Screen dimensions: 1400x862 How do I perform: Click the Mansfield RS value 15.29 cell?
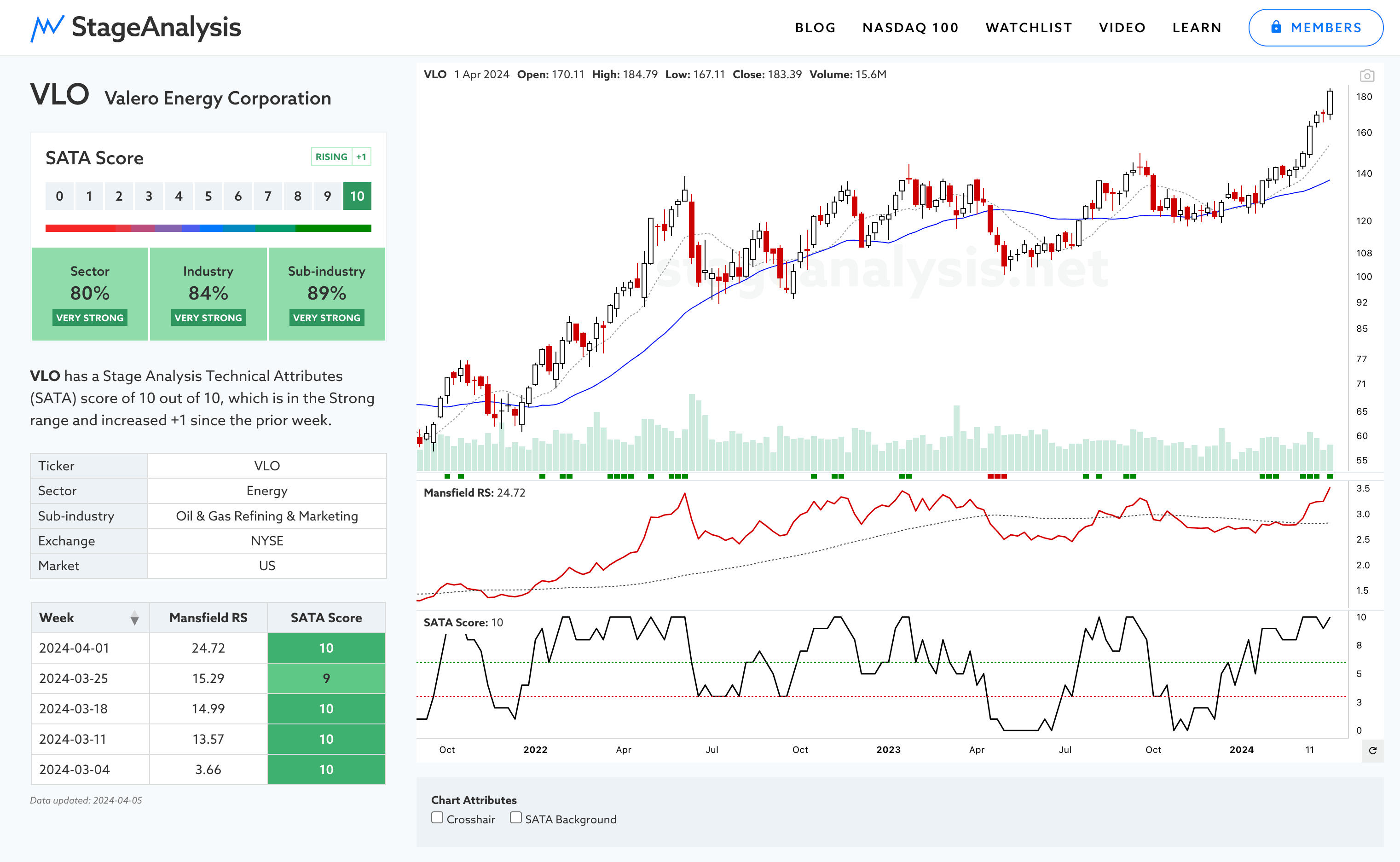208,678
